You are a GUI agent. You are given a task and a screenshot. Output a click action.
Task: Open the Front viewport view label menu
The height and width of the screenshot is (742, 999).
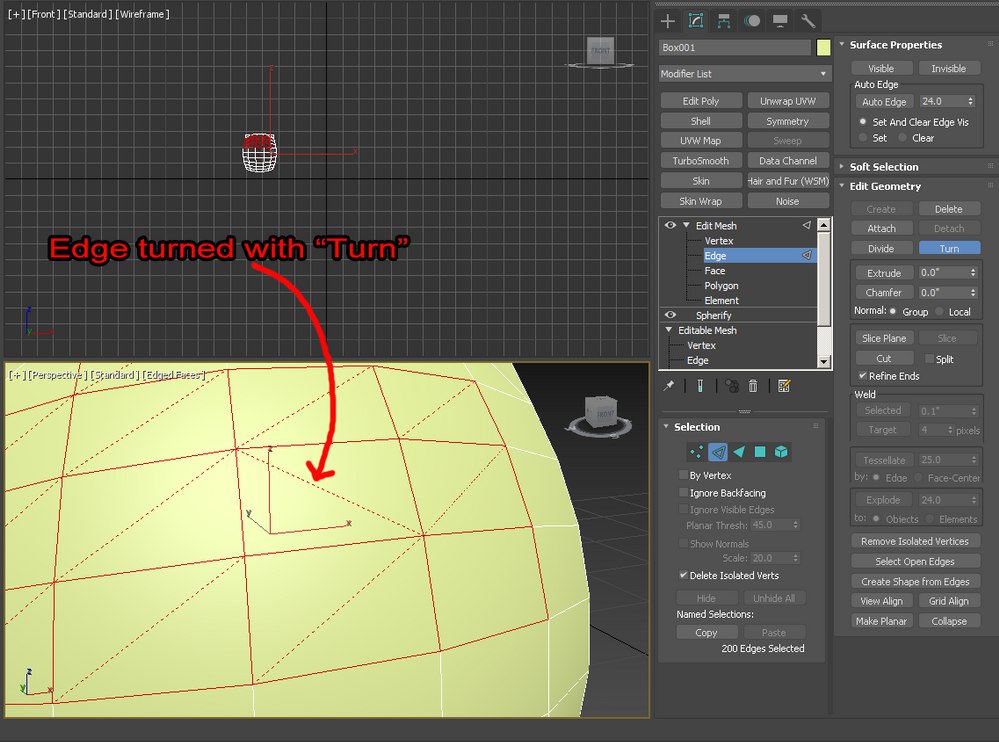pos(43,14)
